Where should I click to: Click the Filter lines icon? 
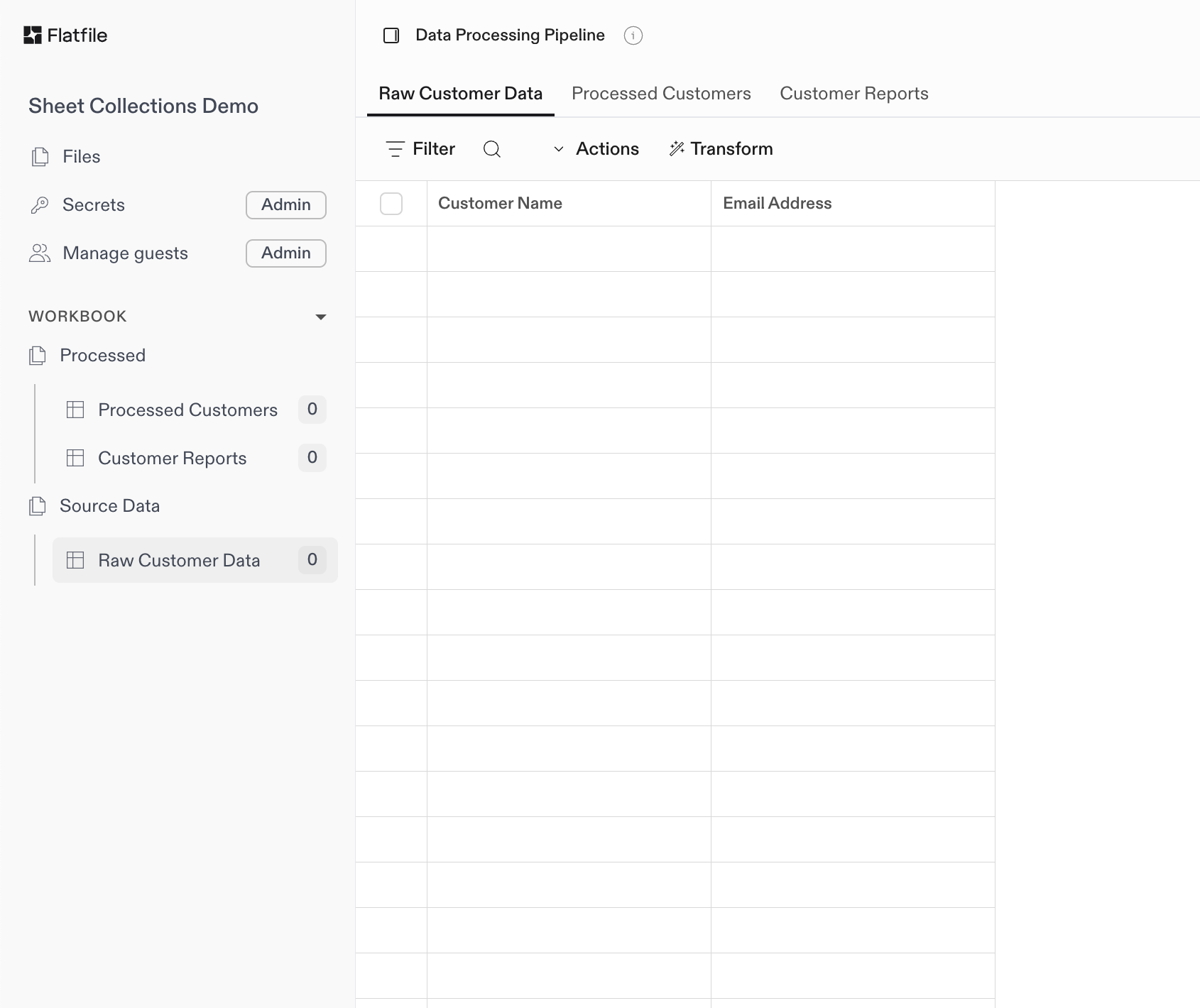pyautogui.click(x=396, y=149)
